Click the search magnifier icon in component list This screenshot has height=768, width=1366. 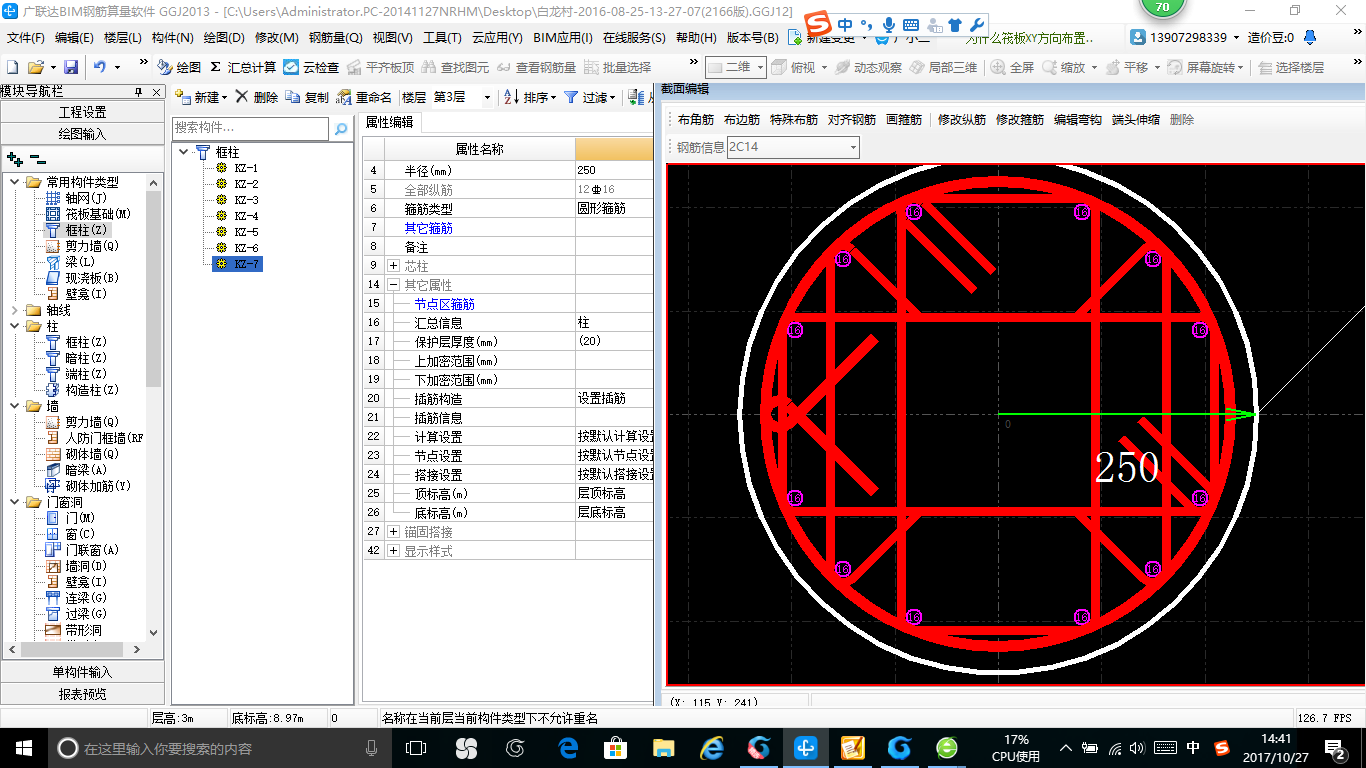tap(340, 128)
